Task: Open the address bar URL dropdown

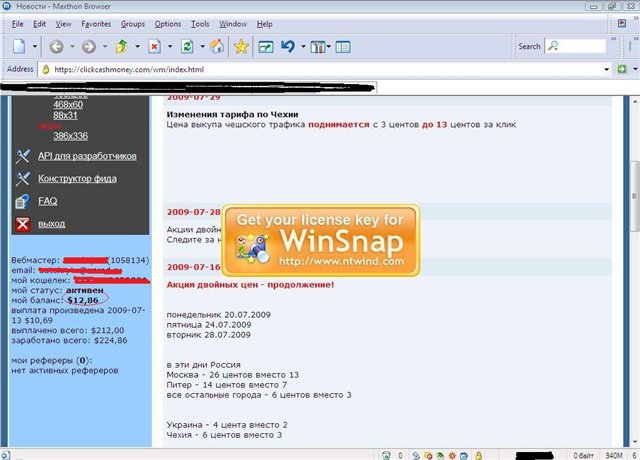Action: 629,70
